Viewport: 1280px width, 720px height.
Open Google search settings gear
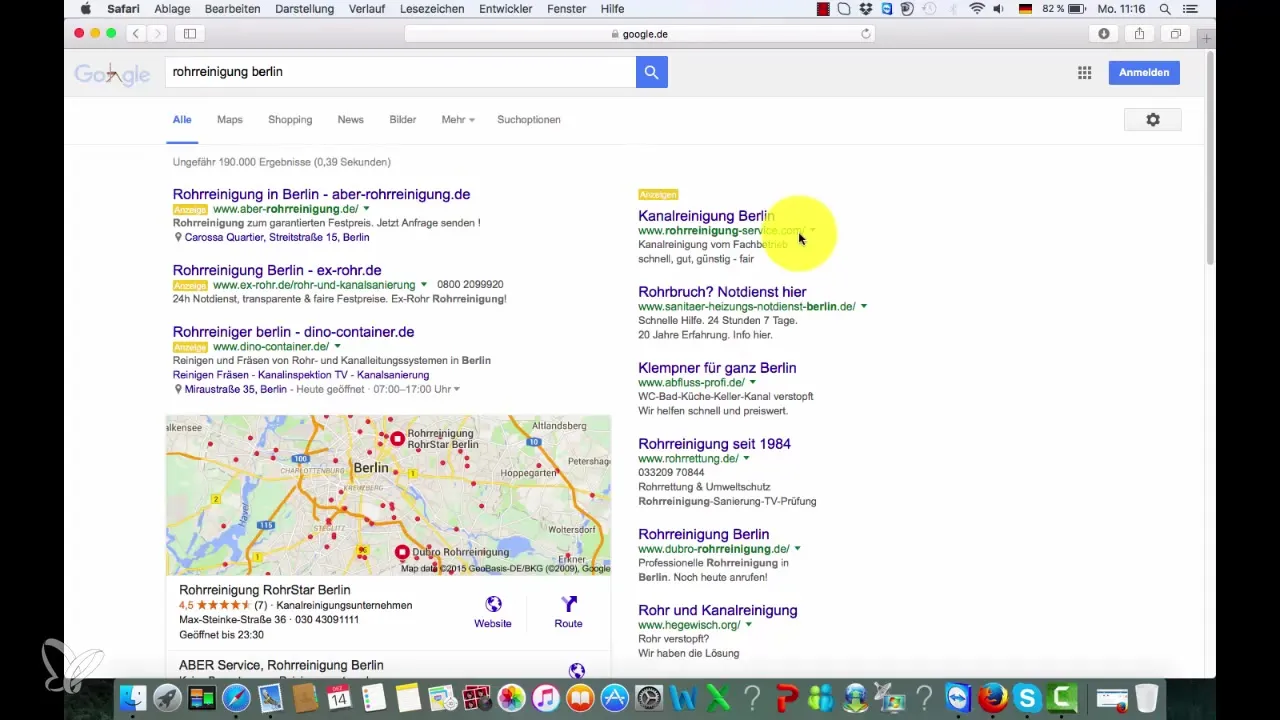(1153, 119)
